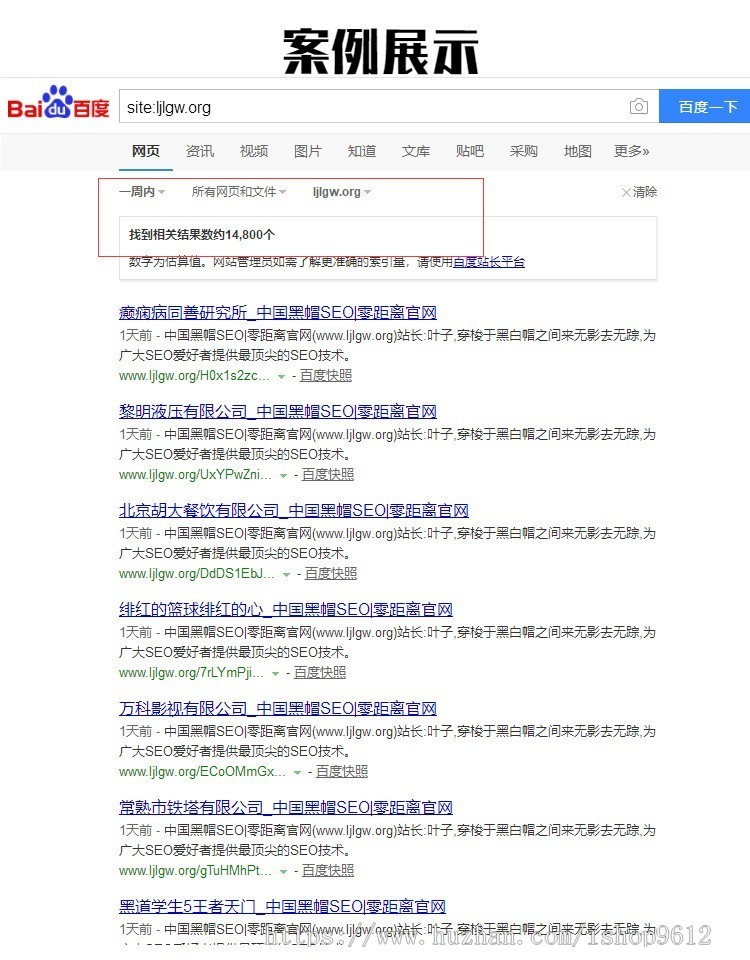Viewport: 750px width, 960px height.
Task: Open result 黎明液压有限公司_中国黑帽SEO零距离官网
Action: pyautogui.click(x=278, y=411)
